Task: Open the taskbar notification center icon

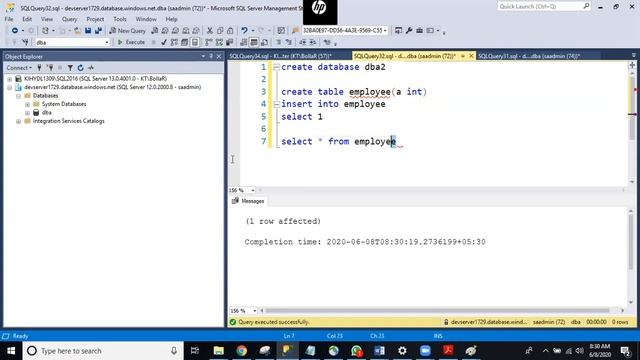Action: 625,351
